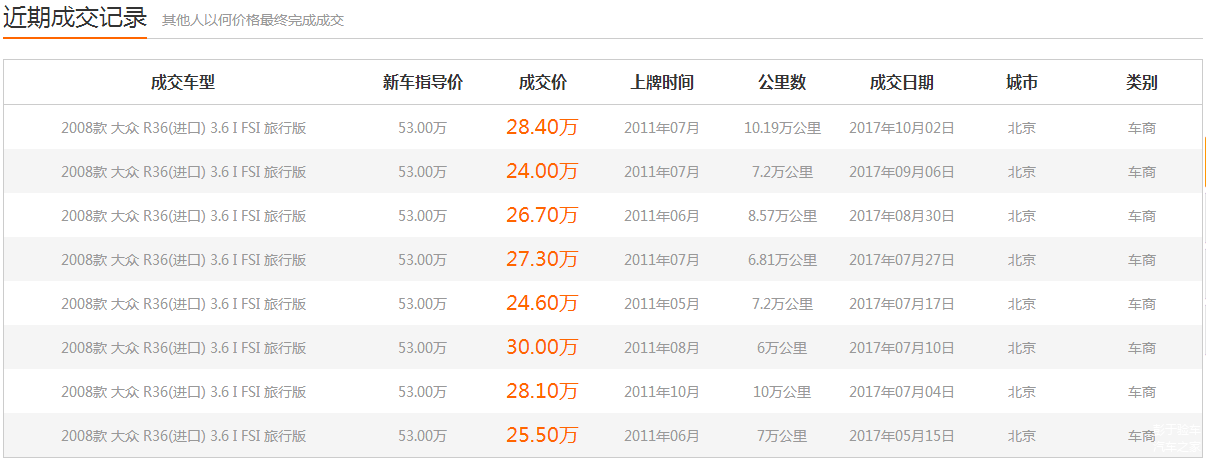The height and width of the screenshot is (460, 1206).
Task: Click the 新车指导价 column header
Action: (422, 82)
